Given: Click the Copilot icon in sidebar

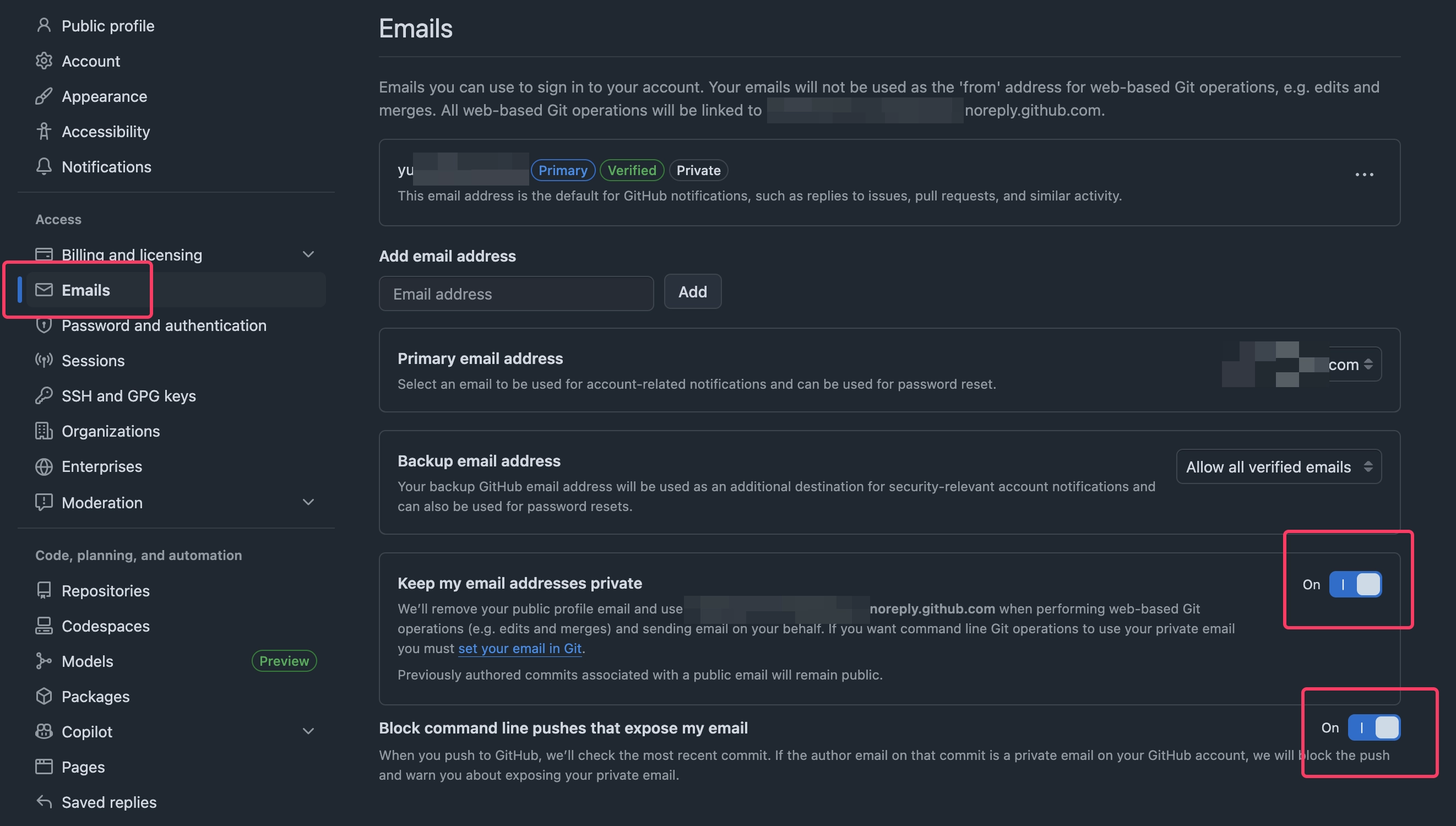Looking at the screenshot, I should point(44,731).
